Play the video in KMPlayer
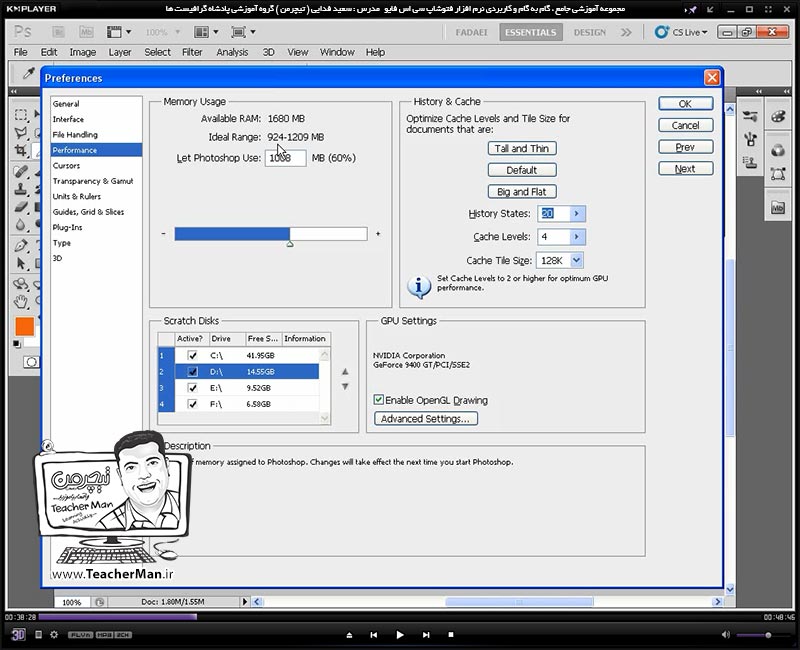Viewport: 800px width, 650px height. click(x=399, y=635)
